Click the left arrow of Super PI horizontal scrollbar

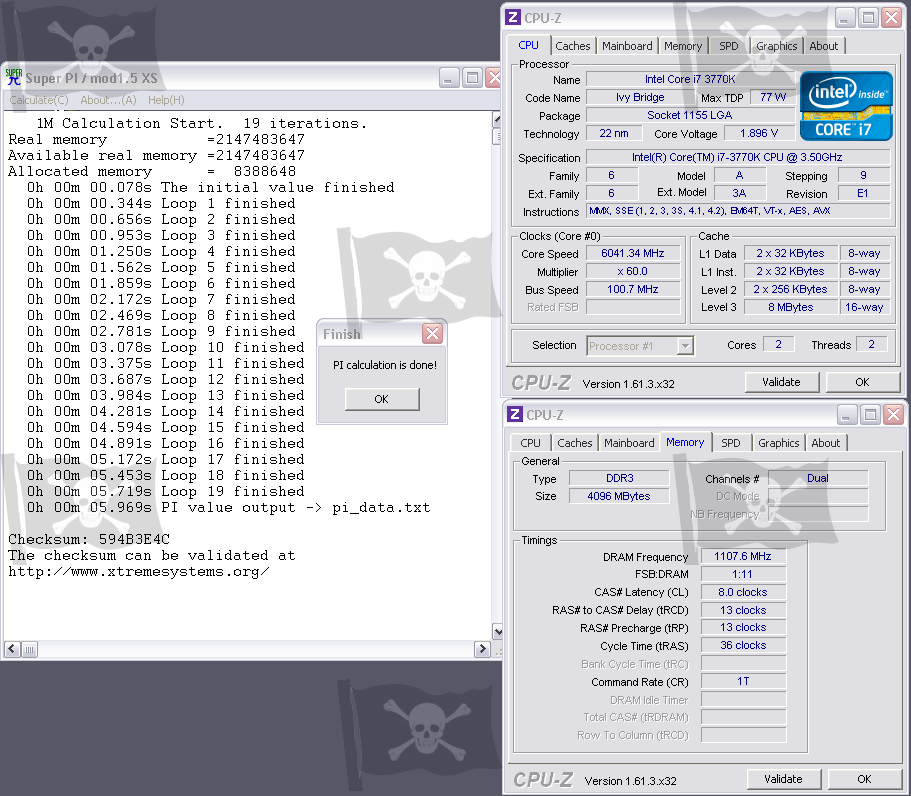pos(12,649)
